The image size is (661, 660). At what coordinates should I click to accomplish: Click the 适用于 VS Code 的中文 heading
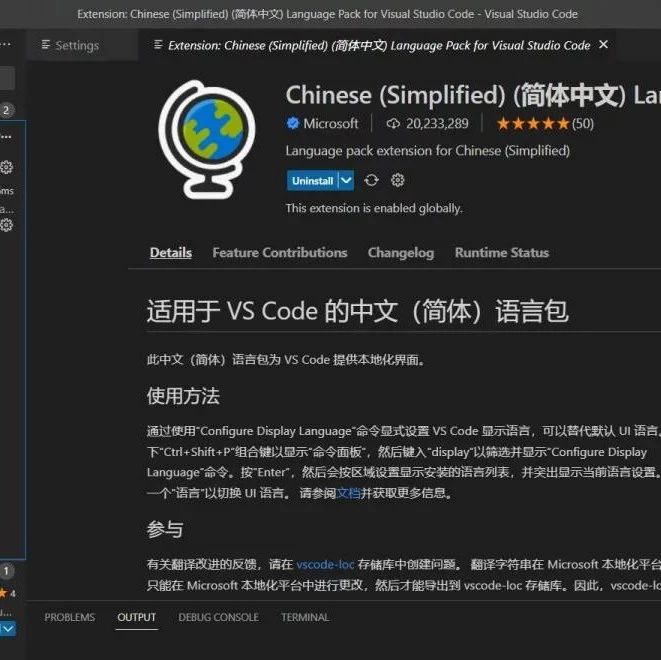[x=357, y=311]
